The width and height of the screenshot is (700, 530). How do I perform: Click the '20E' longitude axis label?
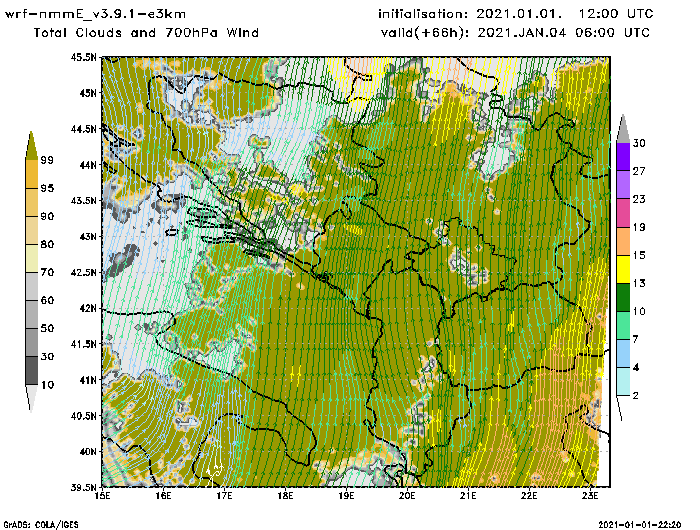click(x=407, y=496)
